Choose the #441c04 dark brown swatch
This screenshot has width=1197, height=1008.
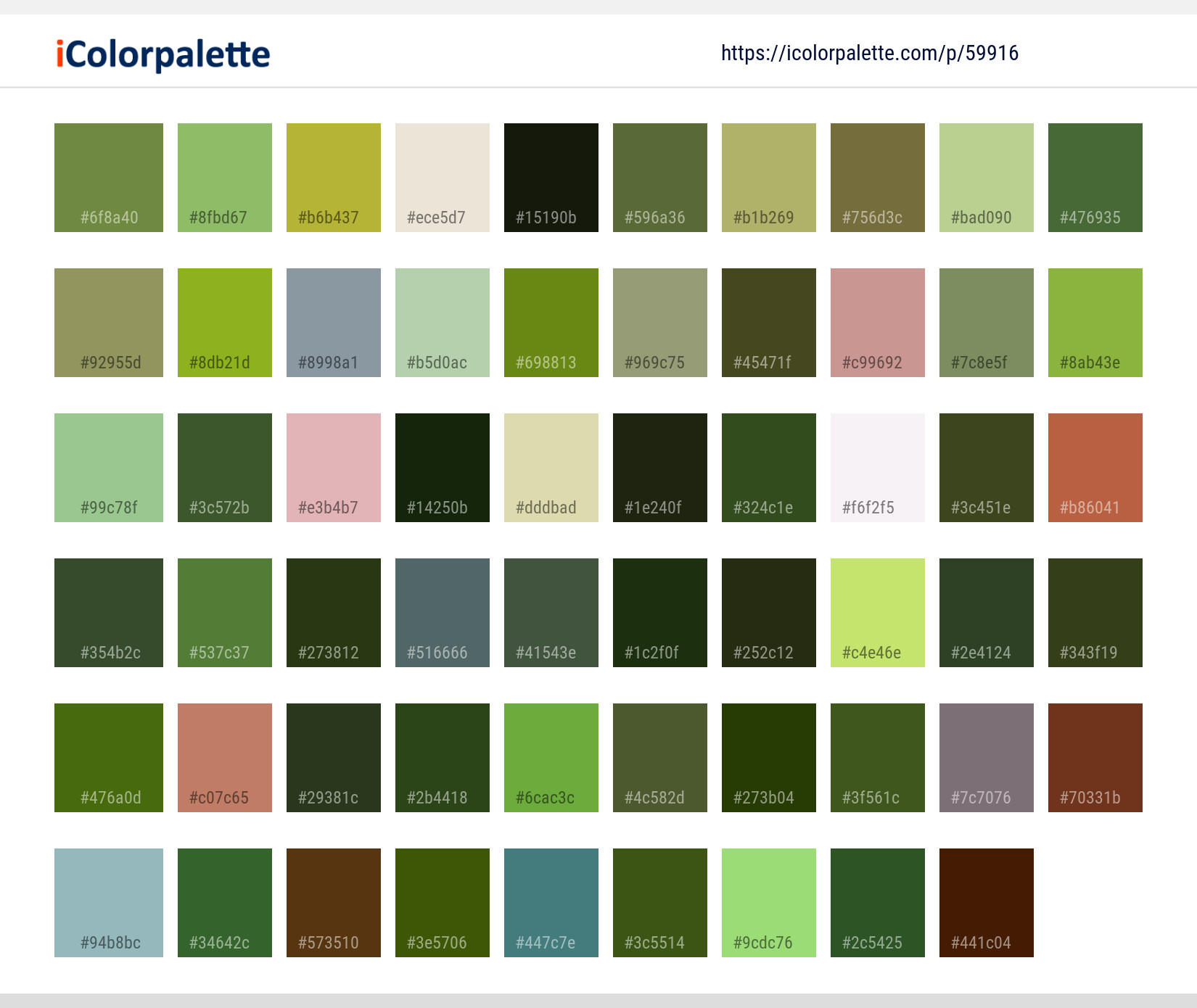(x=987, y=903)
